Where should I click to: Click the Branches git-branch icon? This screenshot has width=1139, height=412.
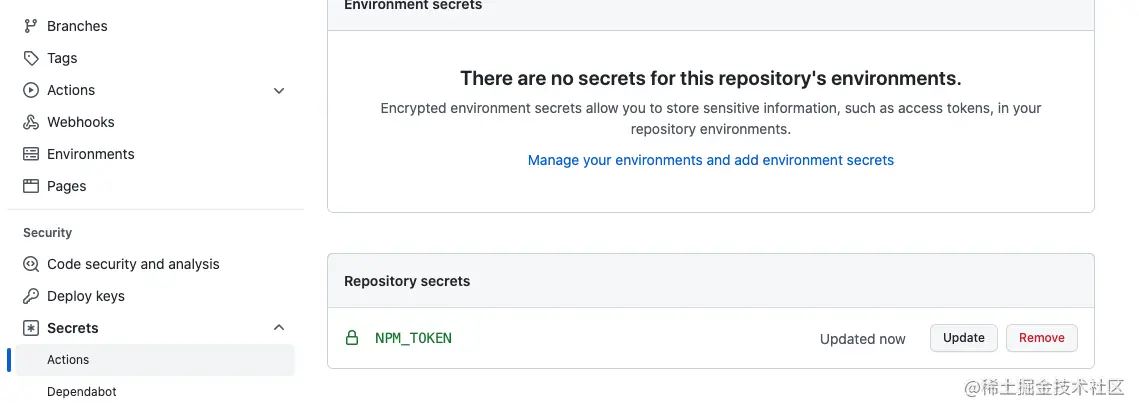tap(31, 26)
